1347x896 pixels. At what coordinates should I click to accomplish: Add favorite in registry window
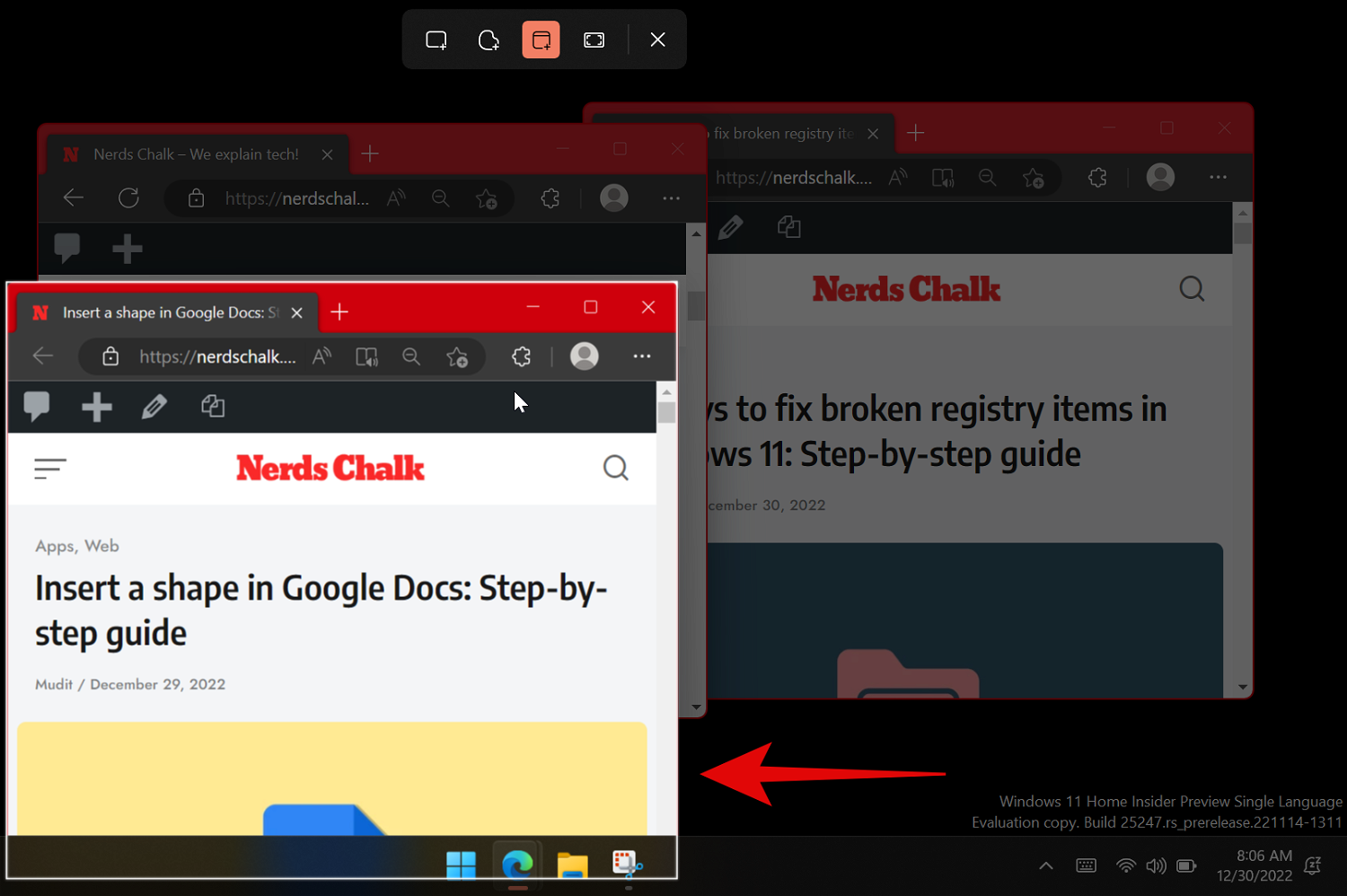(1034, 178)
